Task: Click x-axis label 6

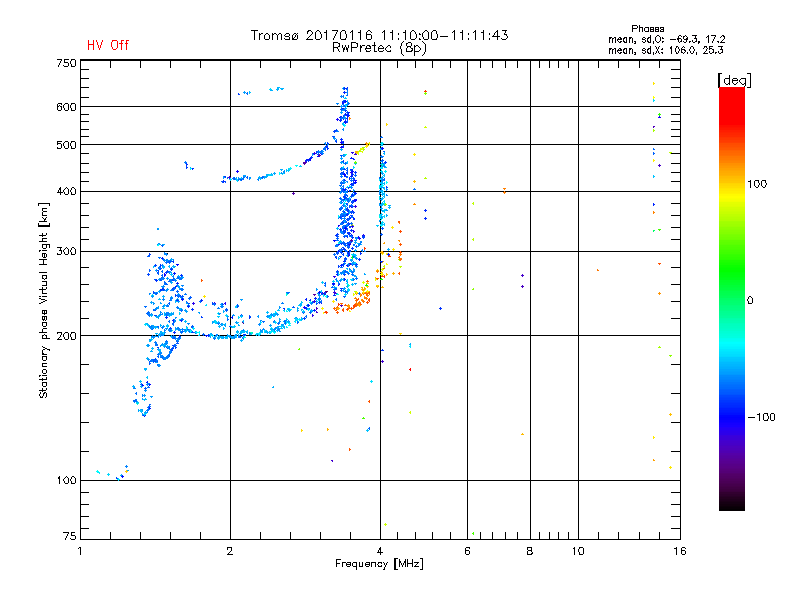Action: point(467,551)
